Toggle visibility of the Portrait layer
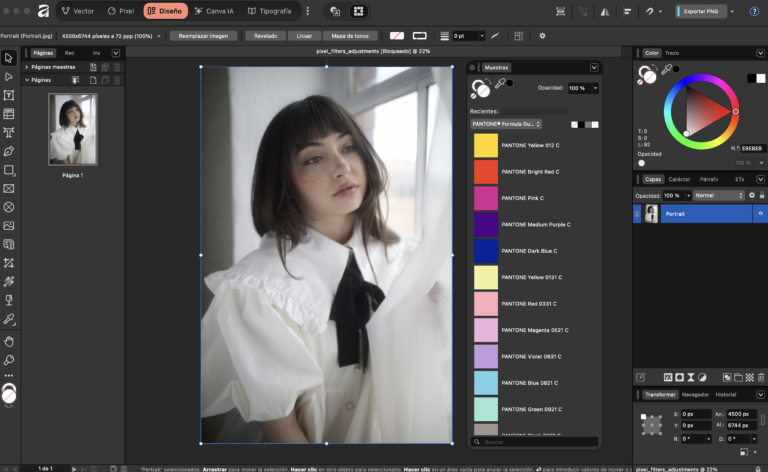768x472 pixels. tap(760, 214)
